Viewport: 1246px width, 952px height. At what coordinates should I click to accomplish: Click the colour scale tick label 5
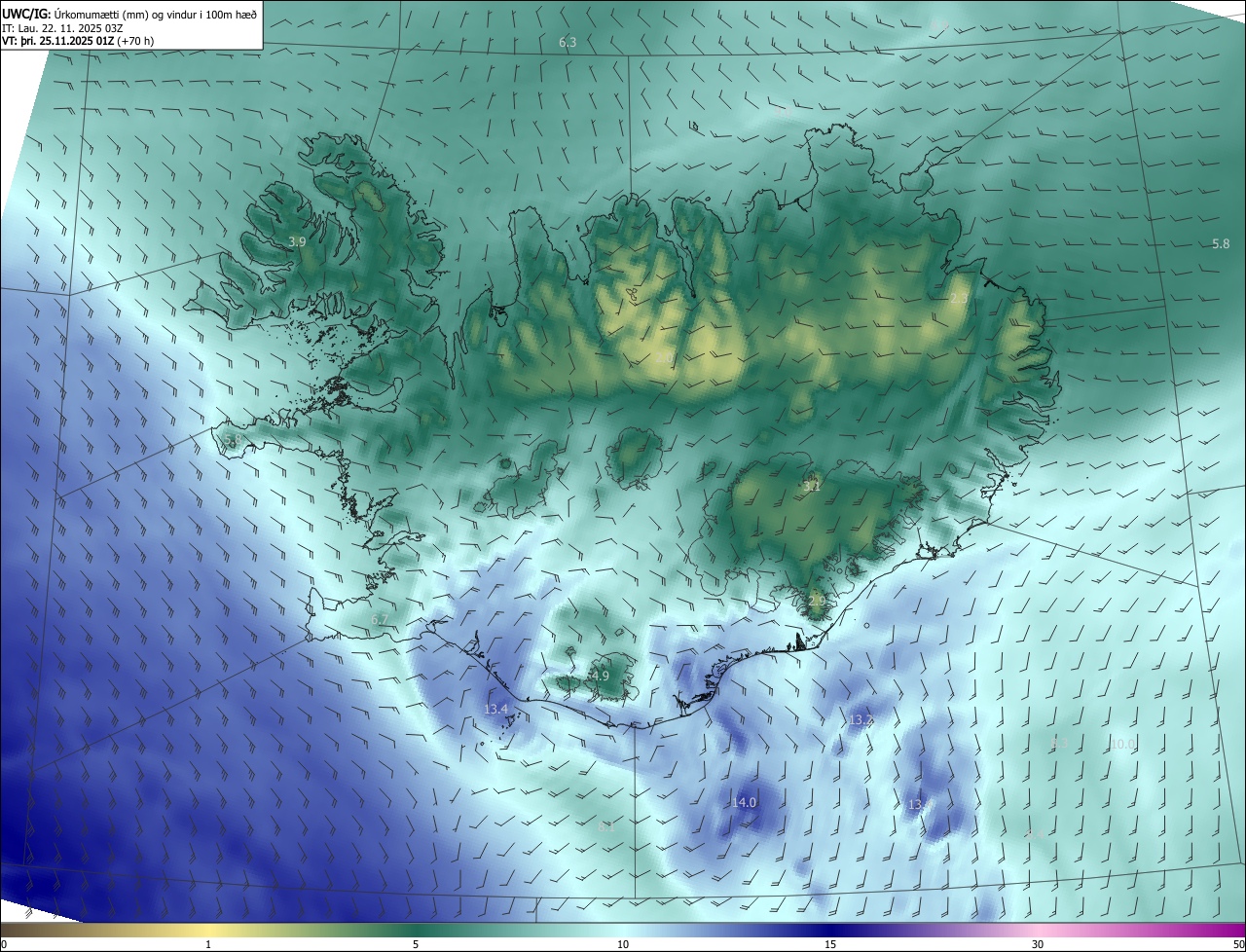tap(416, 944)
